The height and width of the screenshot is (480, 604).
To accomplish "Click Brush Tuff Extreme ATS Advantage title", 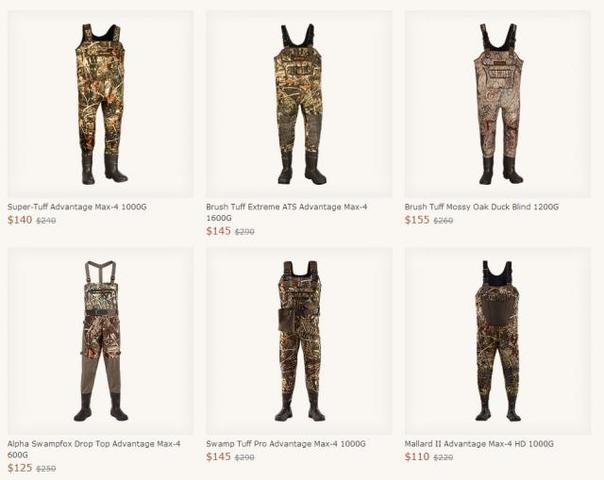I will click(x=287, y=212).
